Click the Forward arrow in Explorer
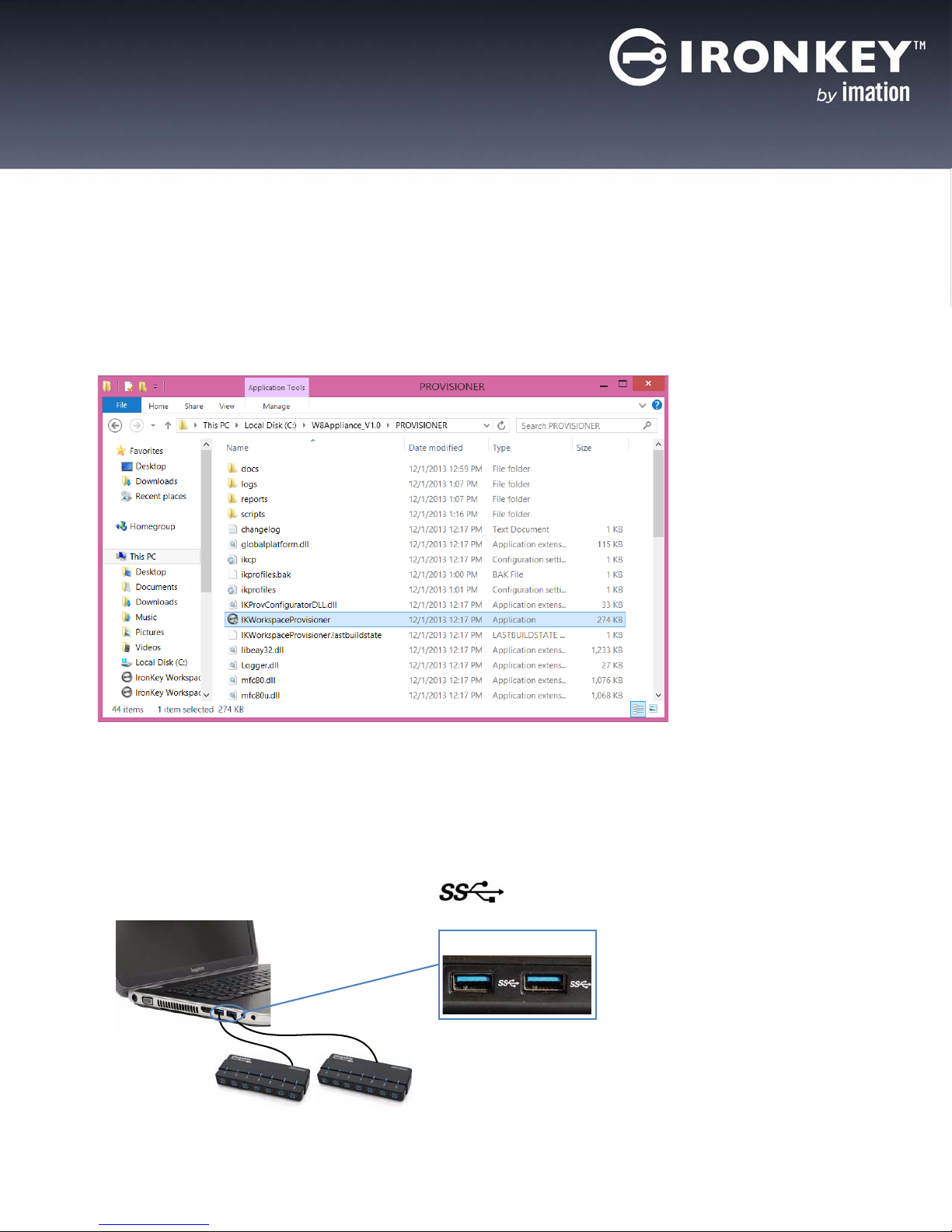The width and height of the screenshot is (952, 1232). click(x=136, y=425)
